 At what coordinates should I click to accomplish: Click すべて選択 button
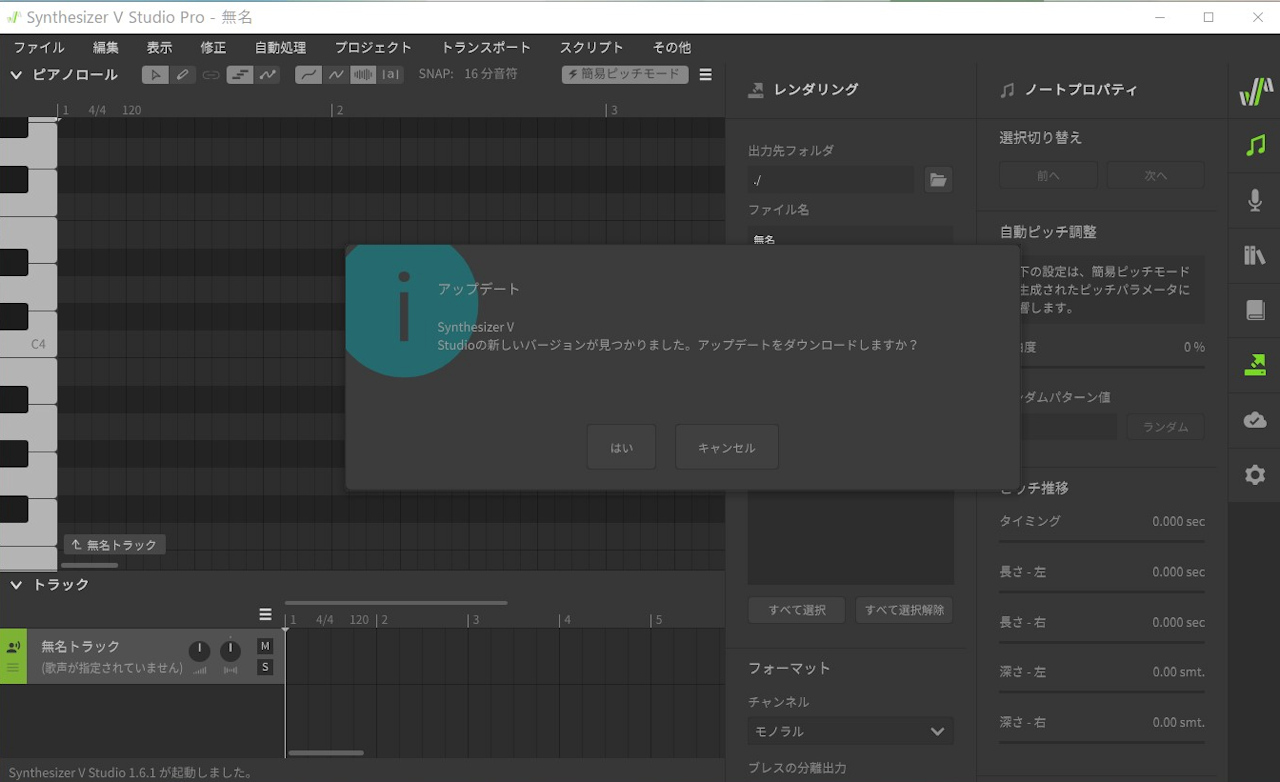tap(797, 610)
